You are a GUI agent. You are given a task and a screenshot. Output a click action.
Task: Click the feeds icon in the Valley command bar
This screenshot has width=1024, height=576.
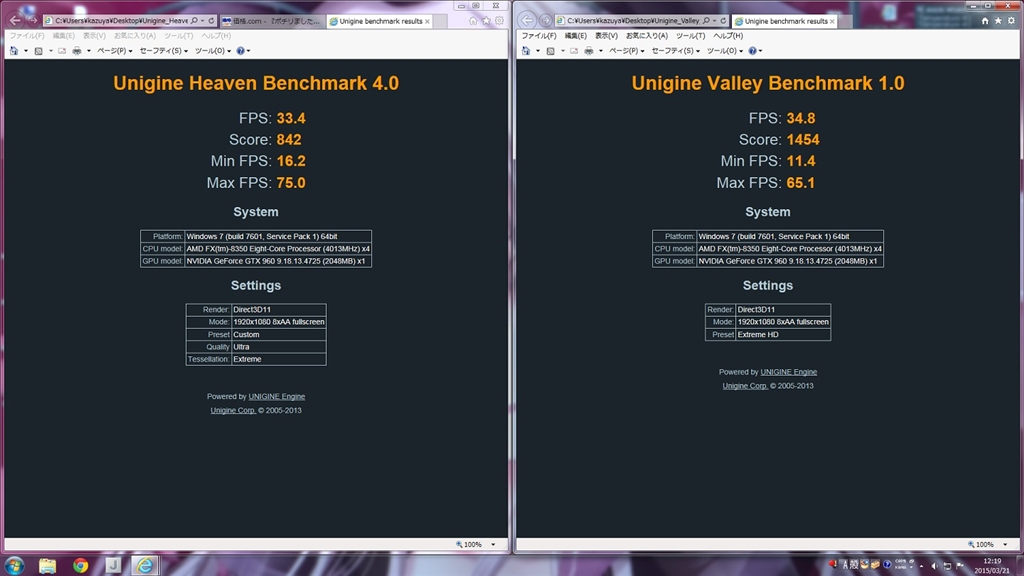[551, 50]
